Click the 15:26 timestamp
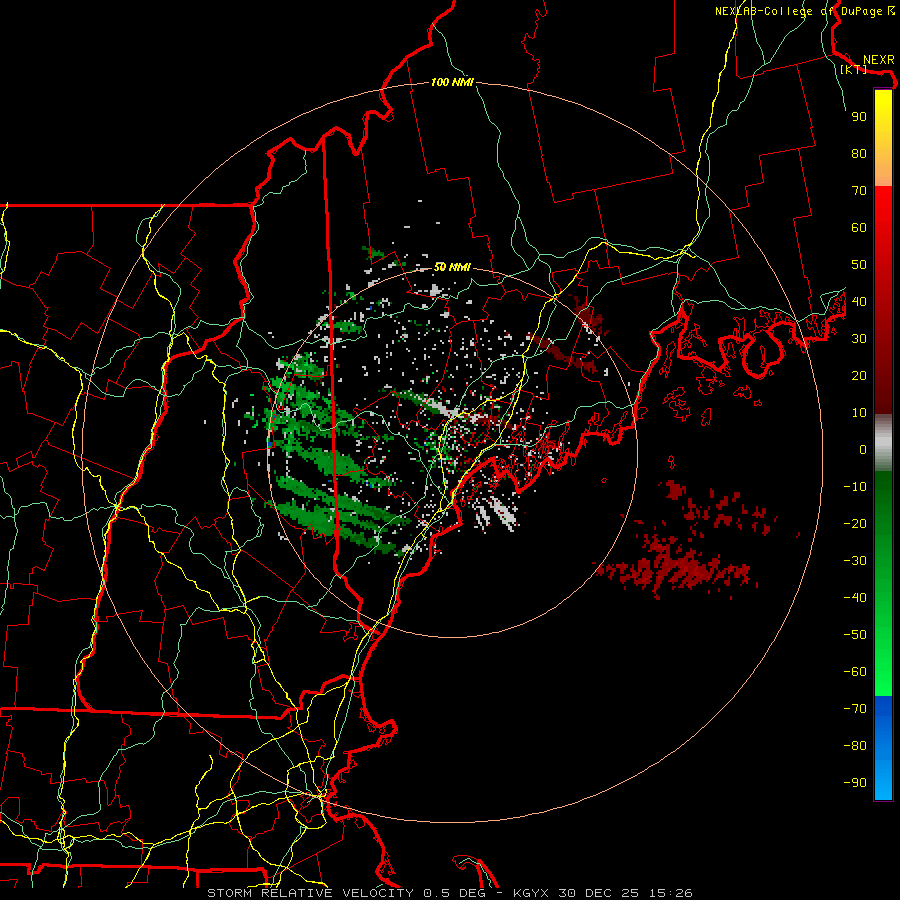Screen dimensions: 900x900 [671, 893]
